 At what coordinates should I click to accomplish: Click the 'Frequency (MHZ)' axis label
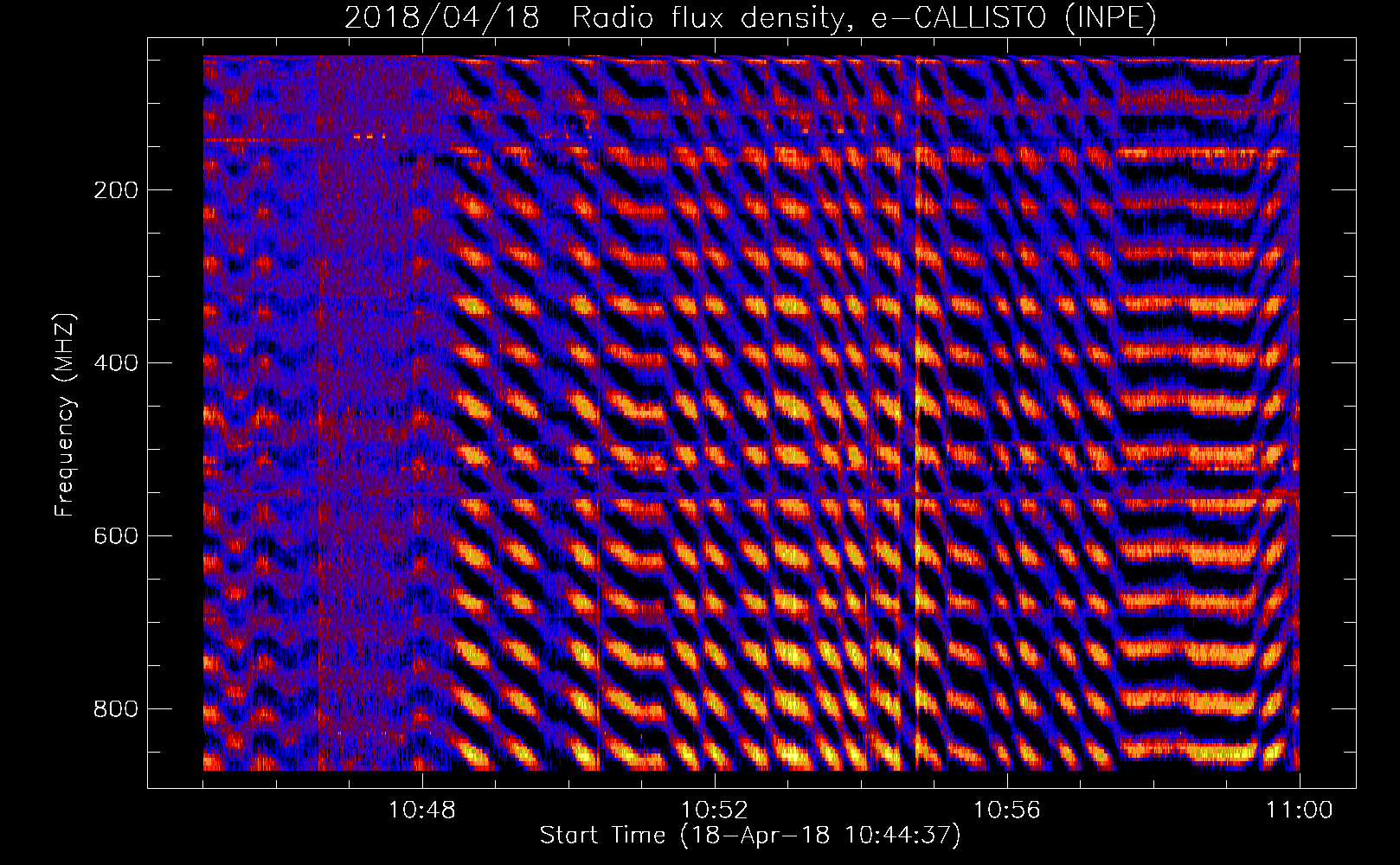click(x=66, y=415)
